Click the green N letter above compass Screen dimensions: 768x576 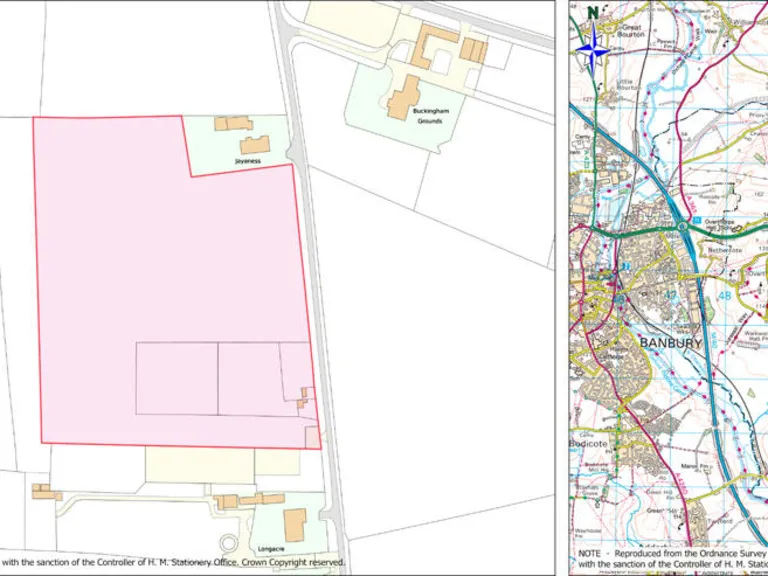click(594, 13)
